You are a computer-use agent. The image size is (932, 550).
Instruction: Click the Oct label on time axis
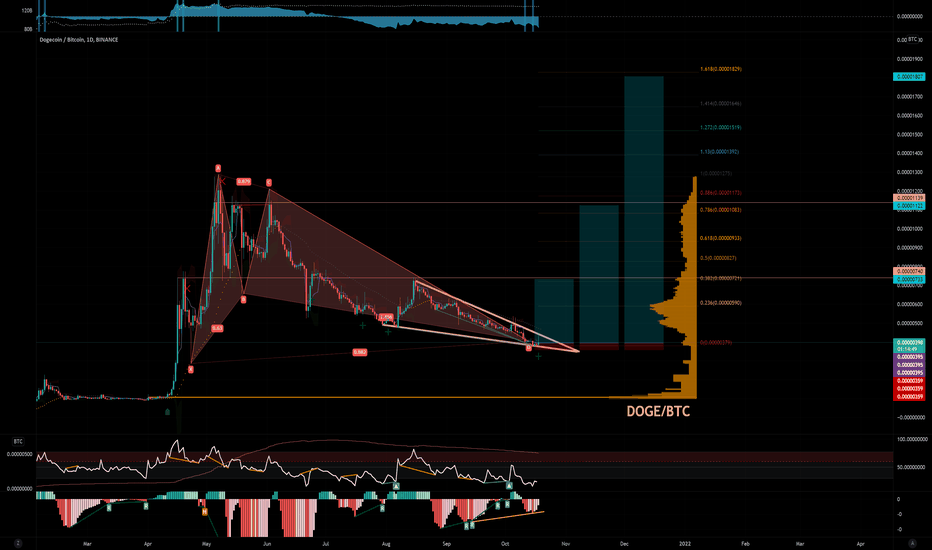click(x=505, y=543)
